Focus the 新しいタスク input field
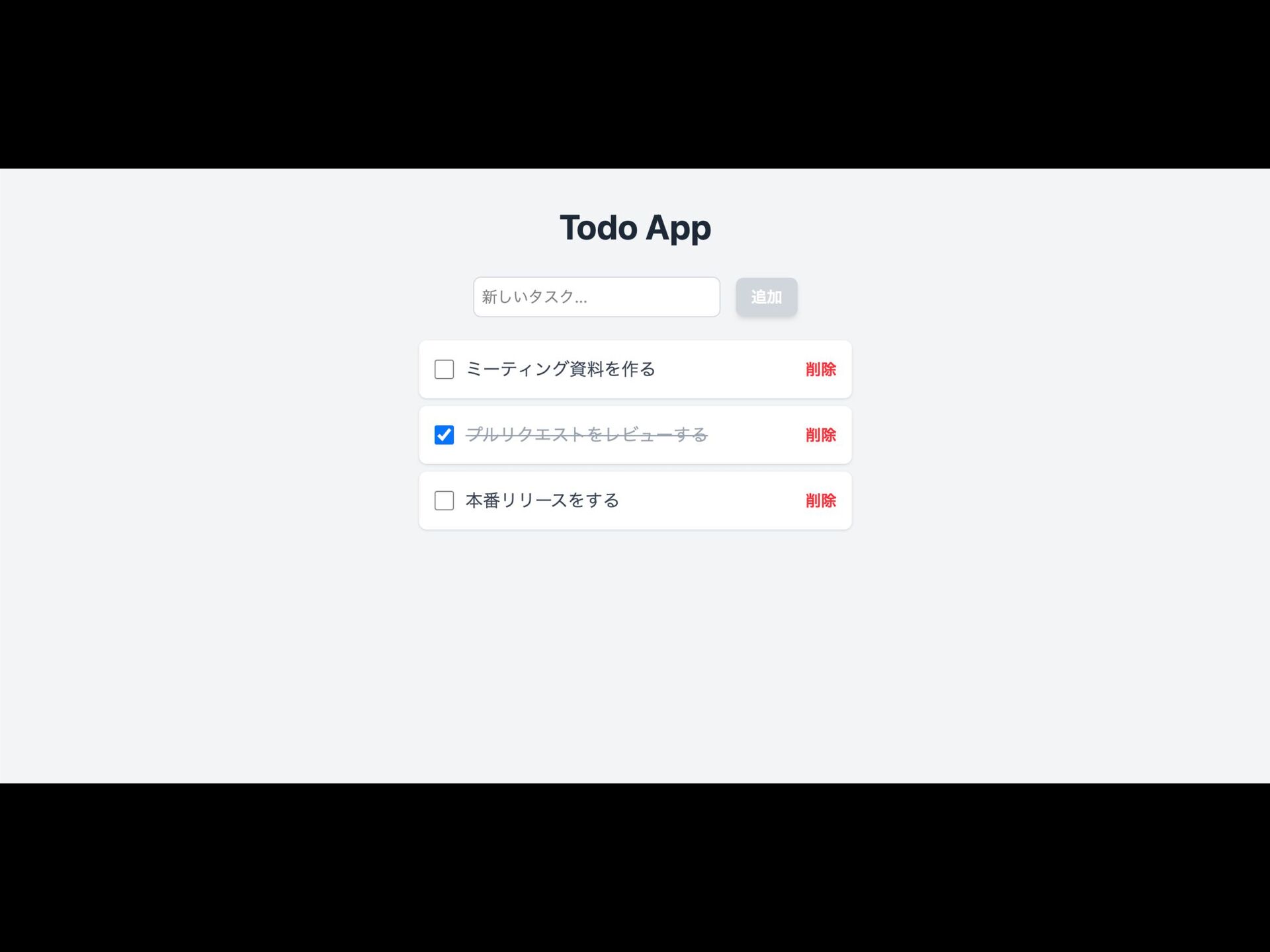Screen dimensions: 1270x952 pos(596,297)
